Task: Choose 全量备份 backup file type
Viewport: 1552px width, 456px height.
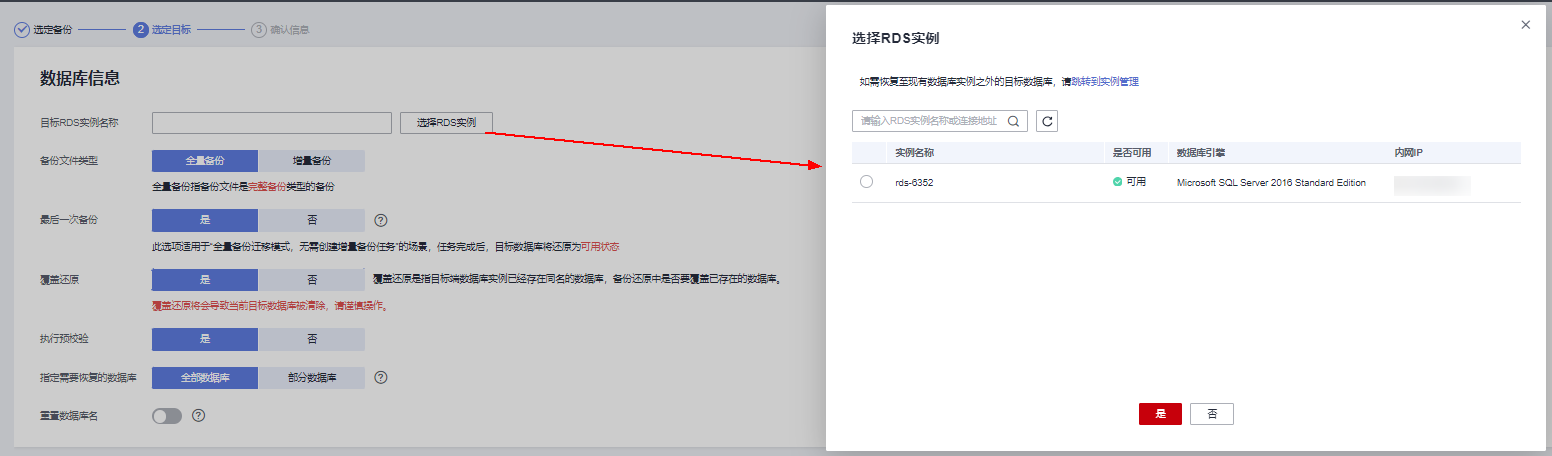Action: tap(205, 160)
